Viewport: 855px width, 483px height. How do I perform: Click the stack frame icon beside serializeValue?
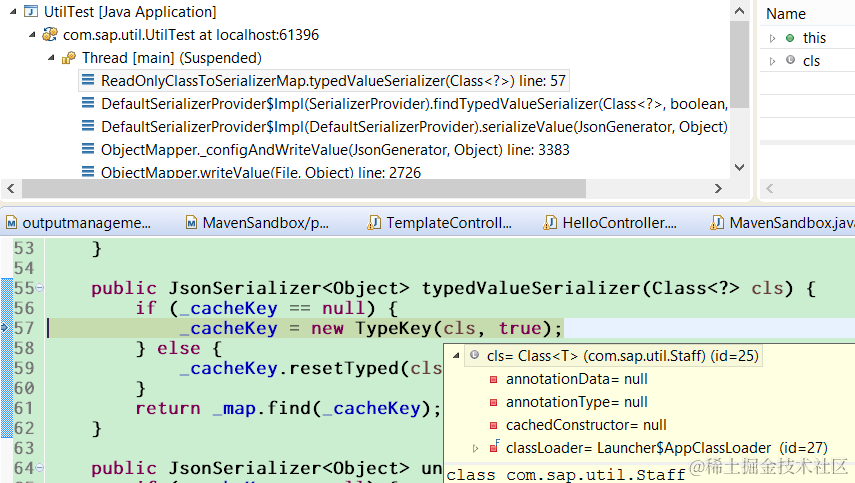[88, 126]
